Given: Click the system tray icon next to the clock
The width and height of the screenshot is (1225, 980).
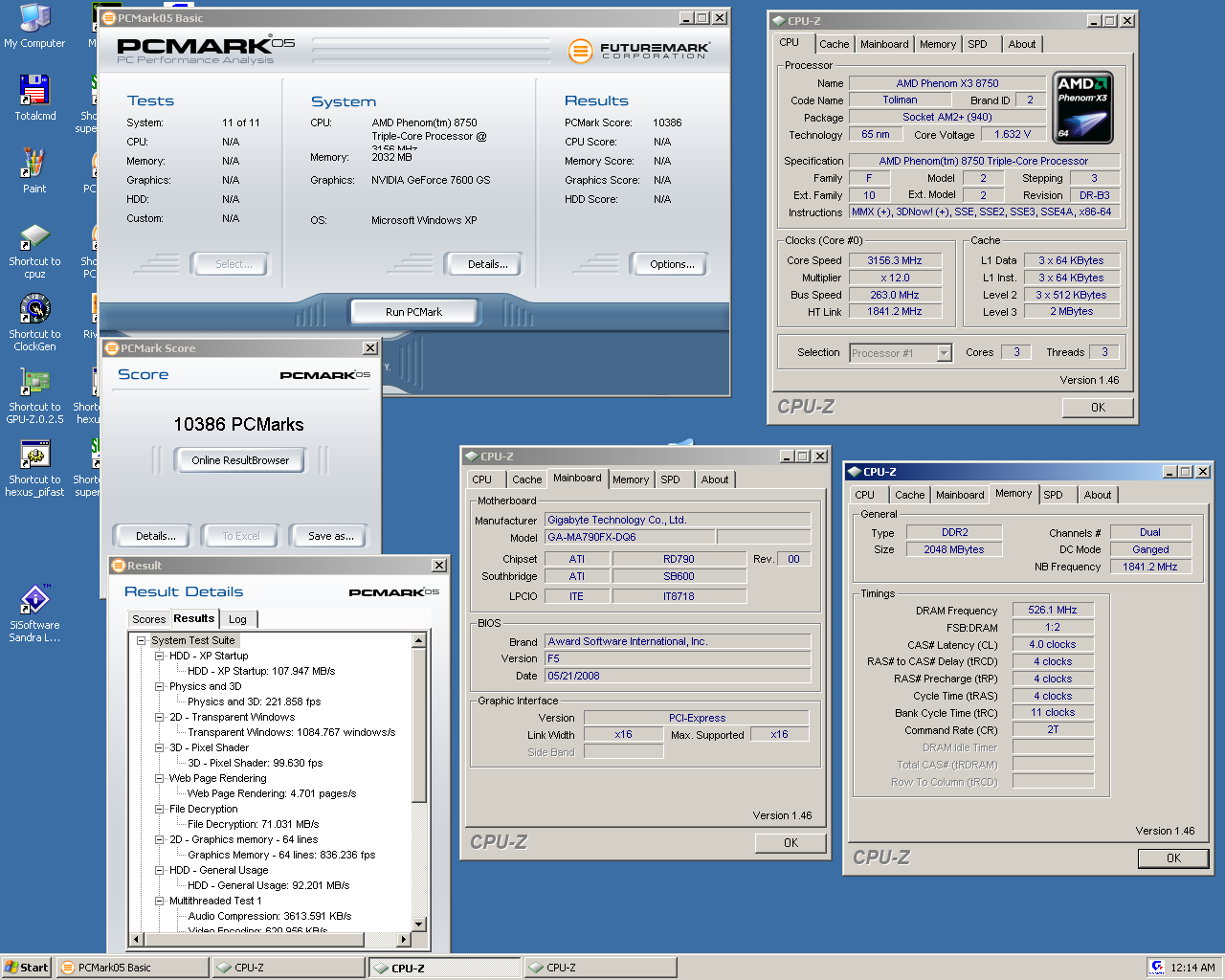Looking at the screenshot, I should pyautogui.click(x=1157, y=968).
